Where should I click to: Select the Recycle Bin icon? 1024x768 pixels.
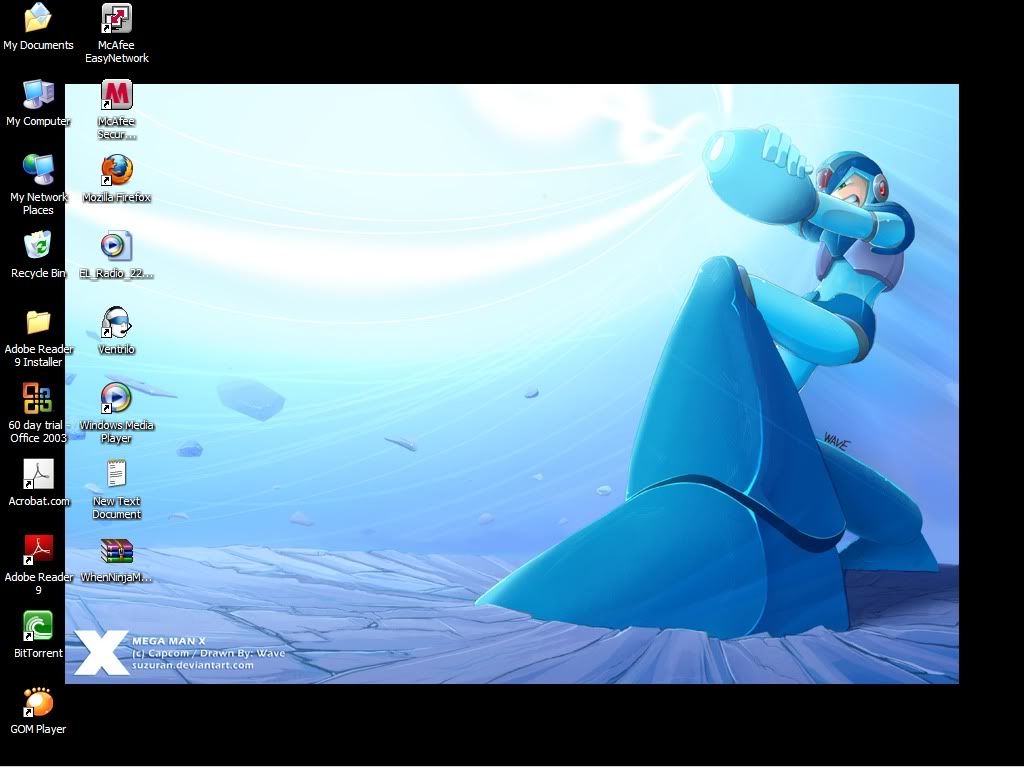(x=38, y=246)
